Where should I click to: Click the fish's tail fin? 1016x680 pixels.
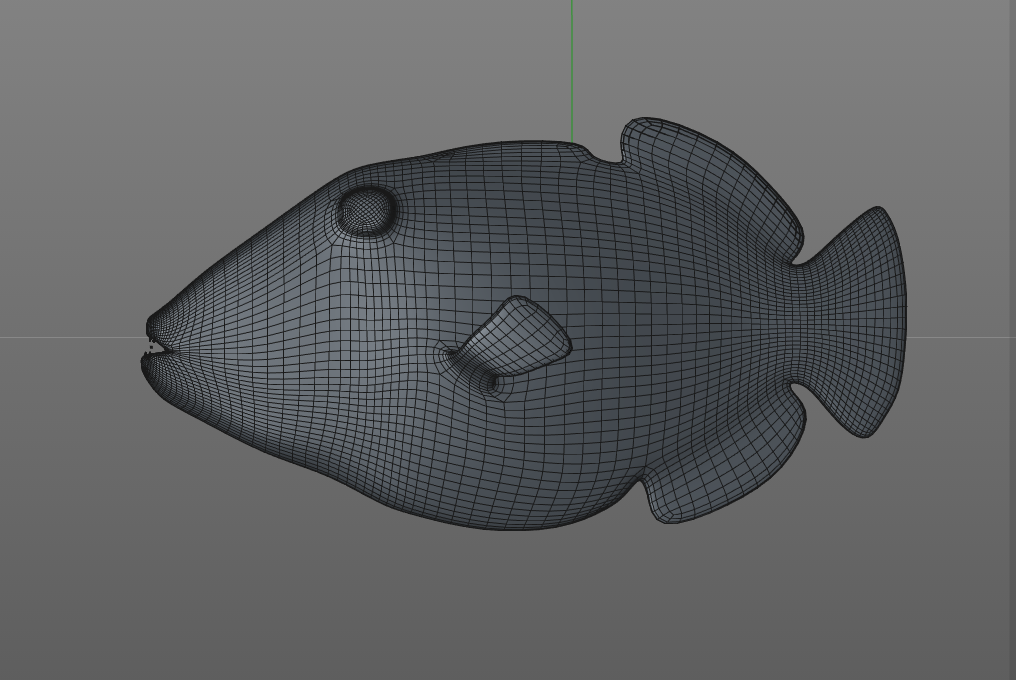click(855, 321)
